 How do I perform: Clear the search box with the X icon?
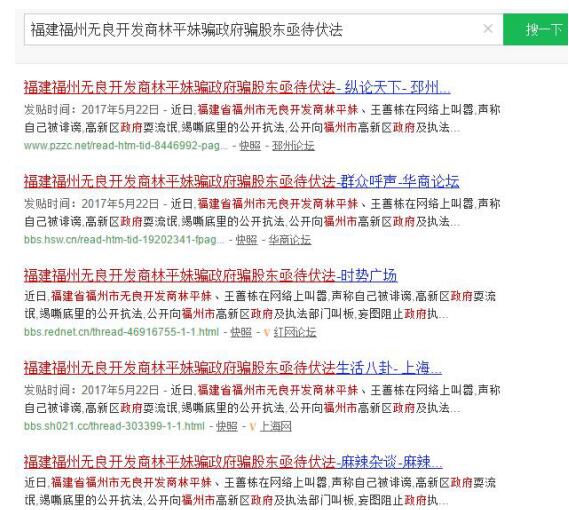(488, 28)
